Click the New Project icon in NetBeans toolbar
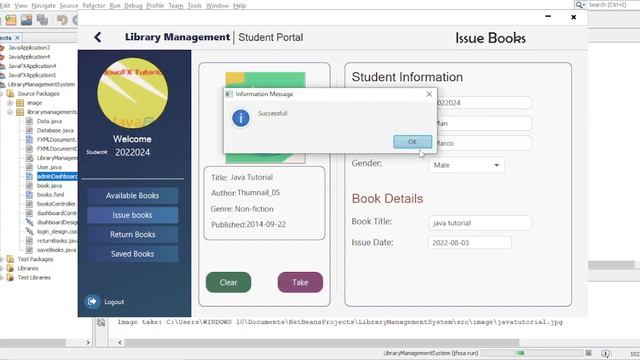640x360 pixels. 11,20
